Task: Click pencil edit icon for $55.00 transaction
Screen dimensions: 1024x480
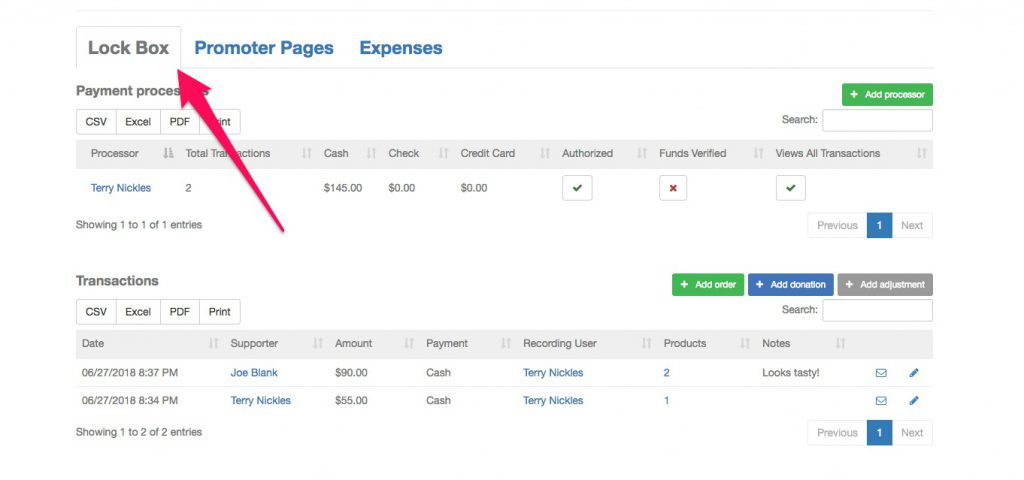Action: click(x=913, y=401)
